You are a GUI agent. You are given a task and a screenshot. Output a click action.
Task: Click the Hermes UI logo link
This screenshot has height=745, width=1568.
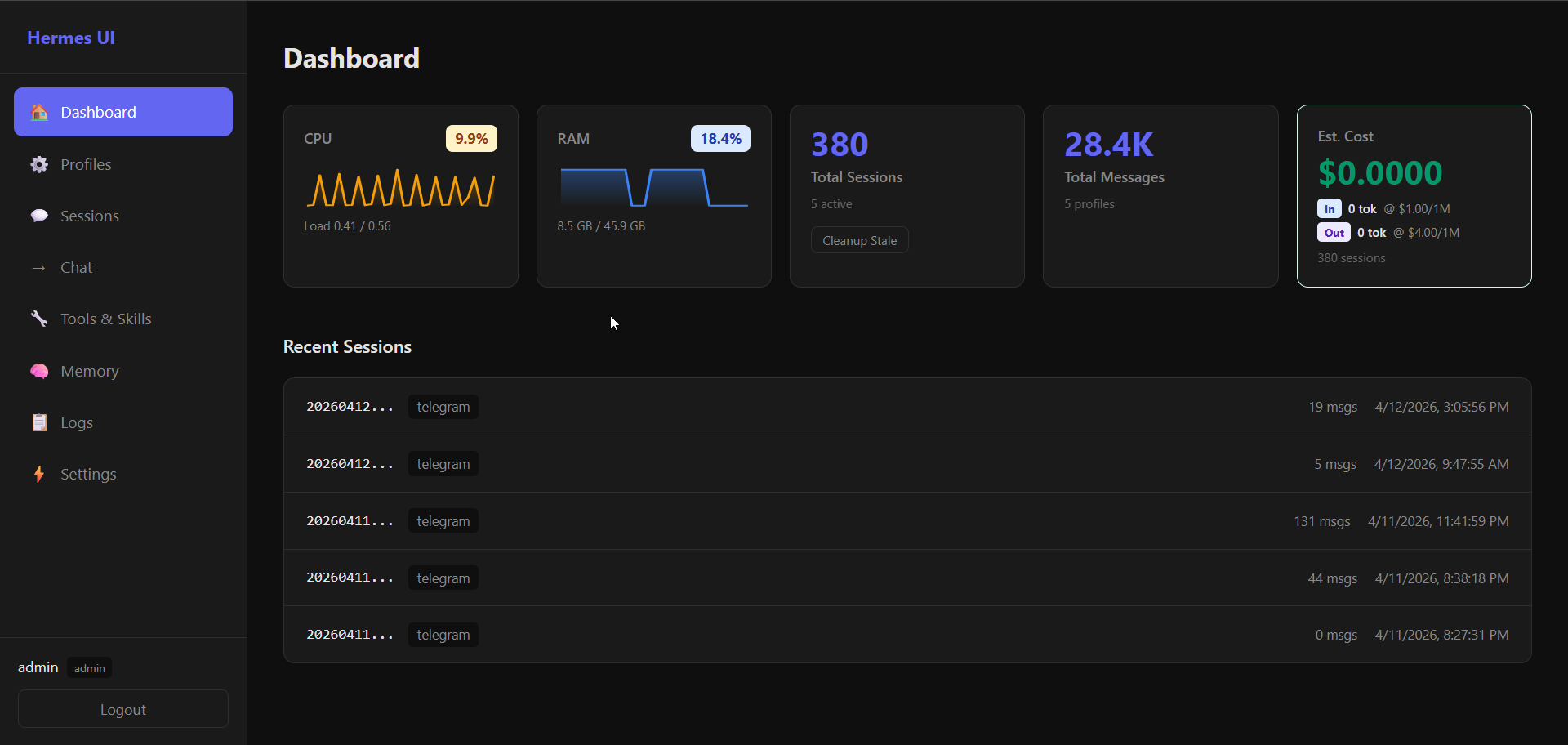(71, 38)
